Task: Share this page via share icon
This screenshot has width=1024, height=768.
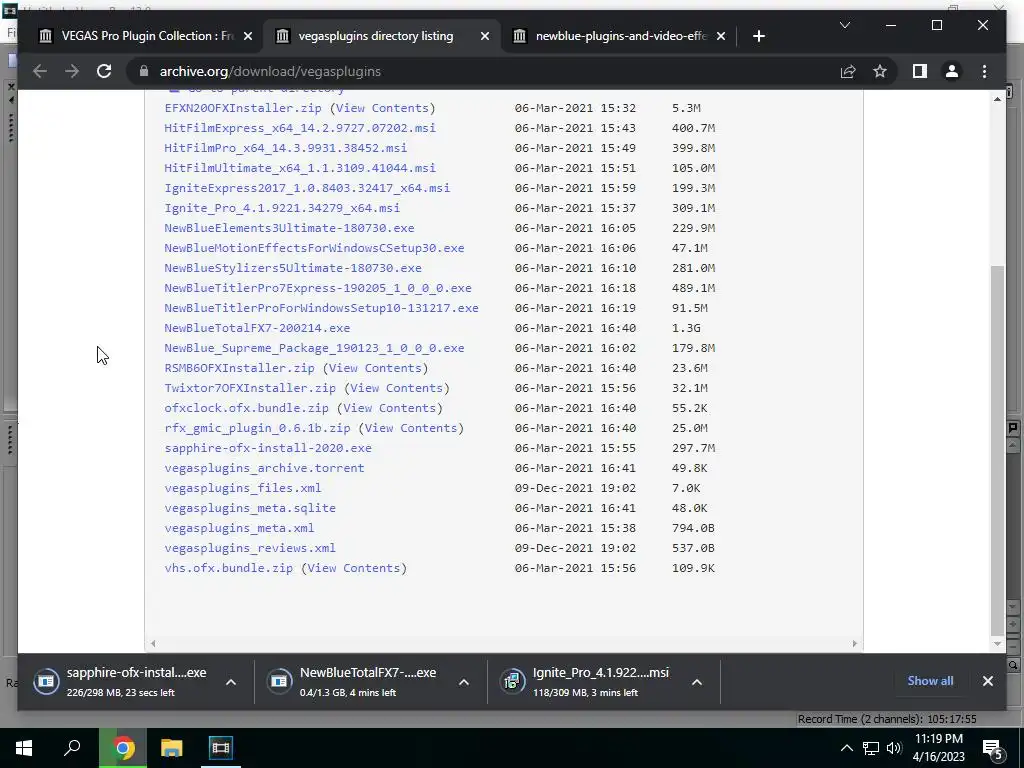Action: click(x=848, y=71)
